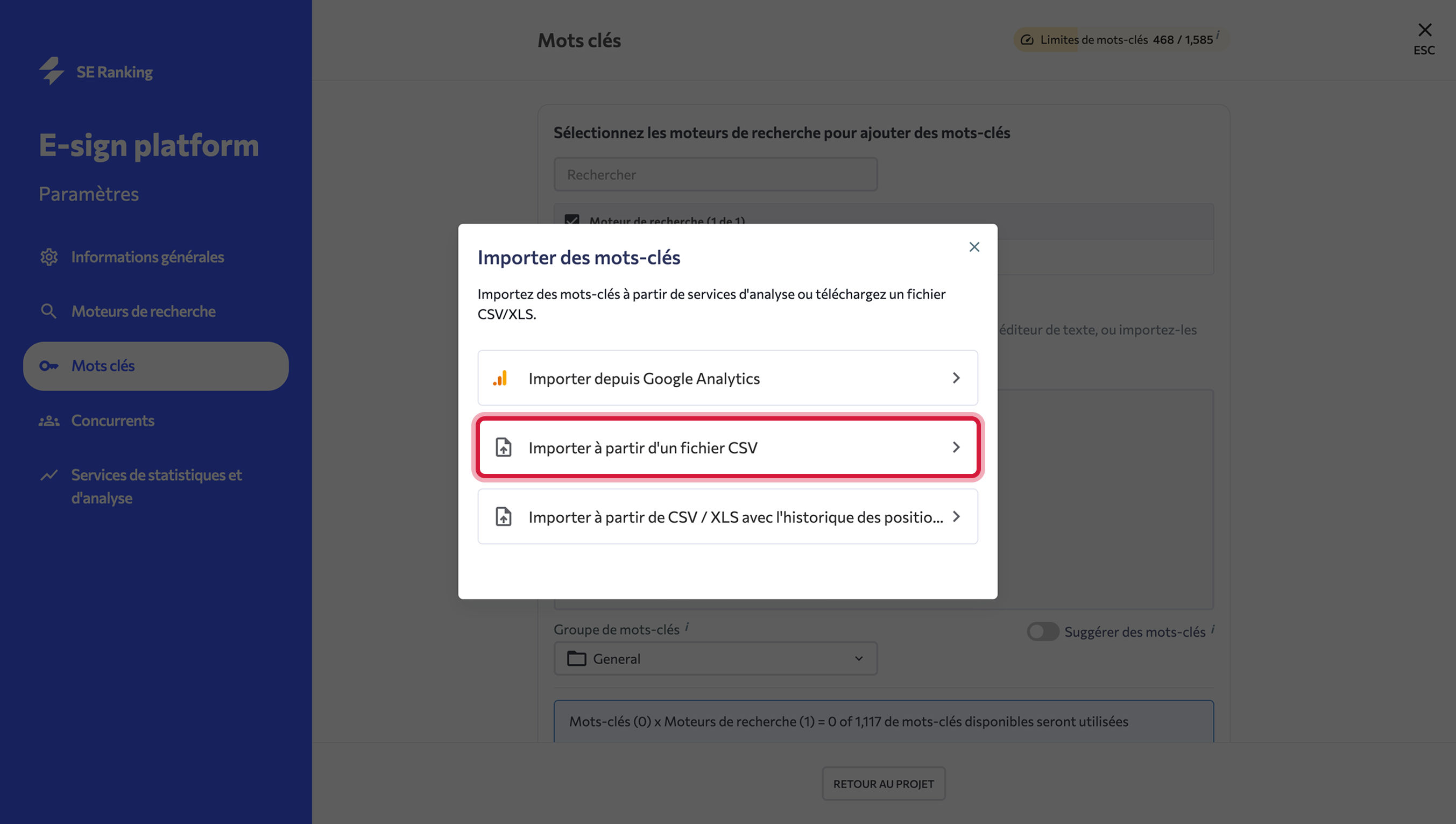Image resolution: width=1456 pixels, height=824 pixels.
Task: Open the General keyword group dropdown
Action: pos(716,659)
